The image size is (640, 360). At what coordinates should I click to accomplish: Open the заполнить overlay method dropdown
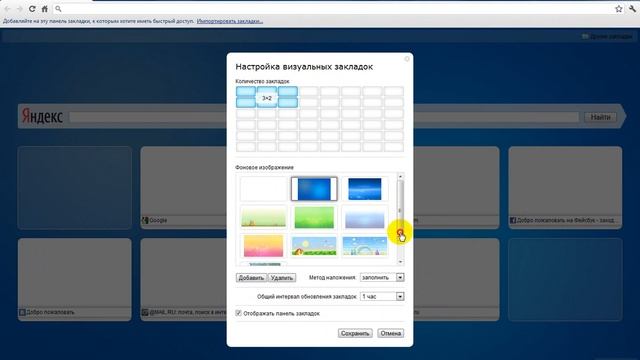(x=382, y=277)
